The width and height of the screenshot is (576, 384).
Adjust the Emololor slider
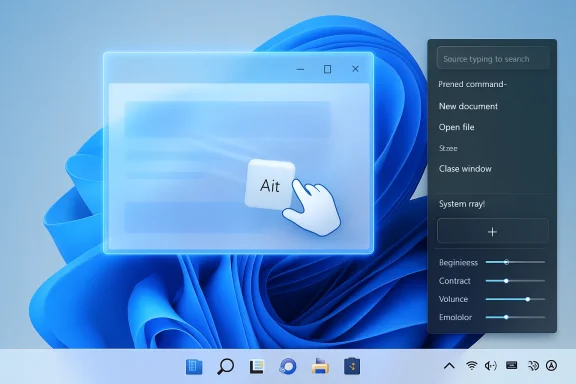point(515,317)
